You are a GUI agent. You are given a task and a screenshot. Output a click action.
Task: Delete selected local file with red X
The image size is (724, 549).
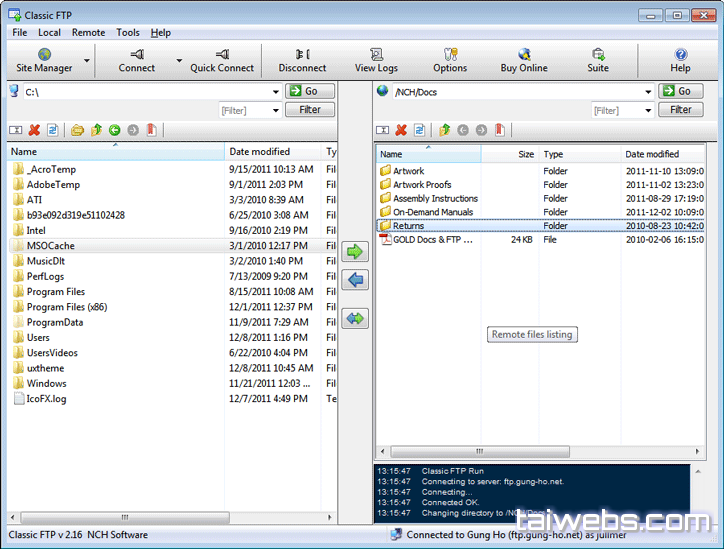click(x=35, y=130)
